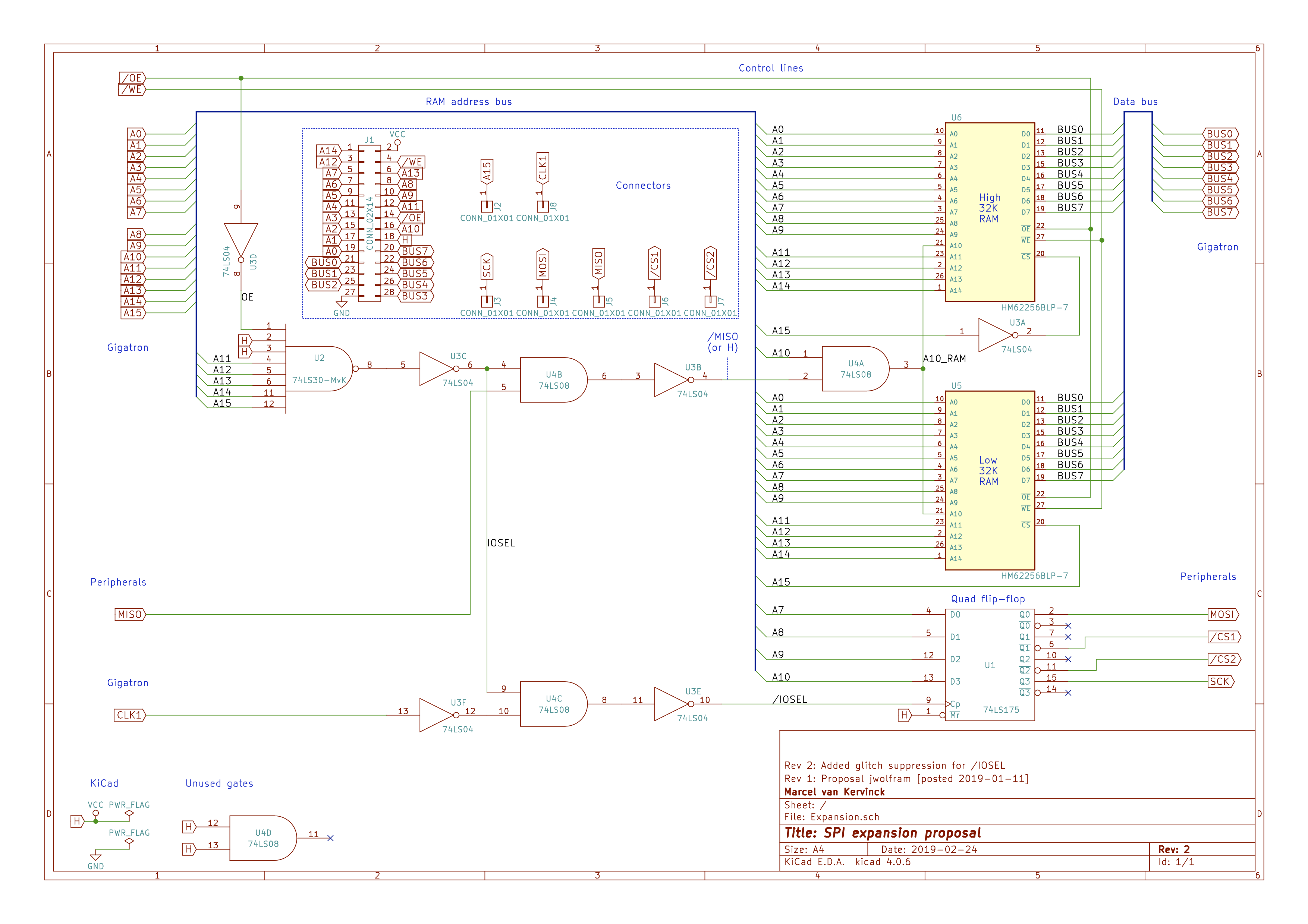Select the /IOSEL net label near U1 clock

[790, 700]
